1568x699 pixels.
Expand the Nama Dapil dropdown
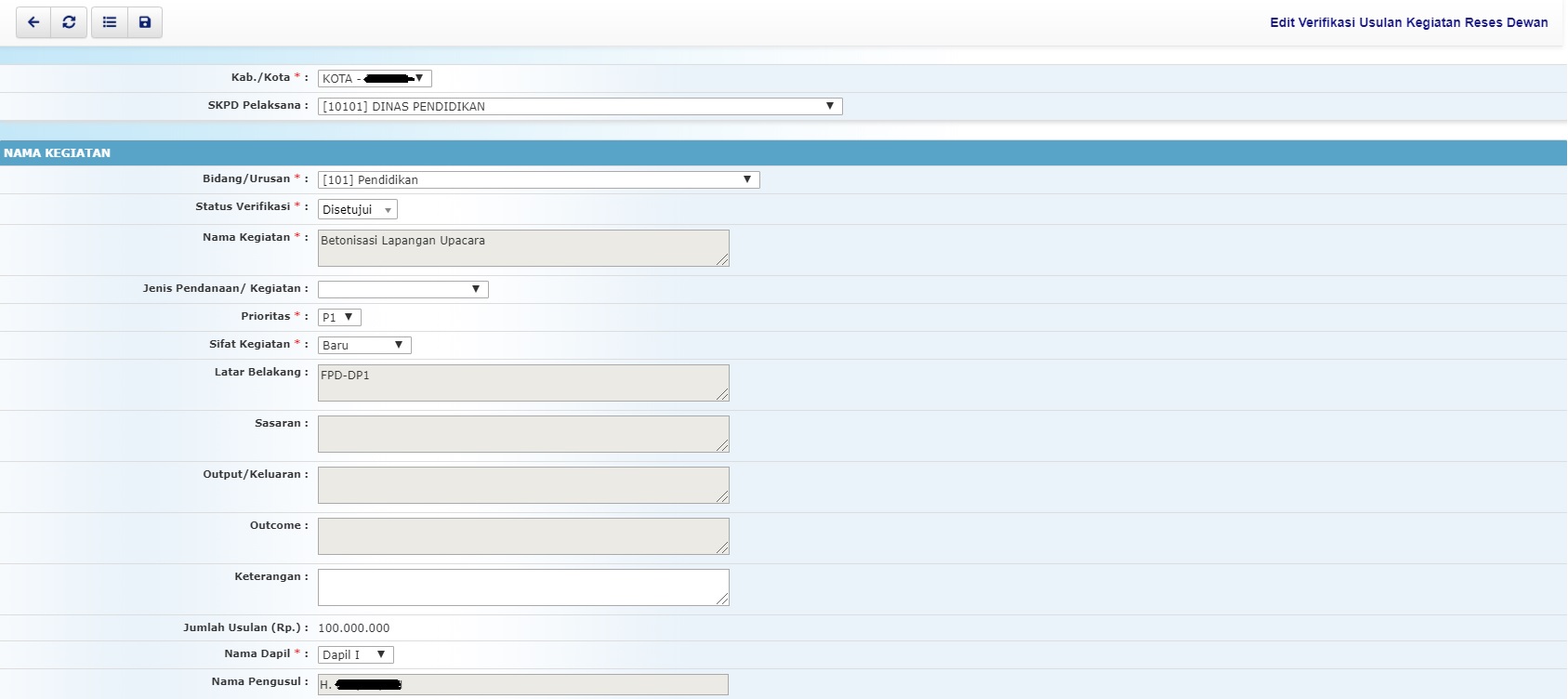pos(355,655)
